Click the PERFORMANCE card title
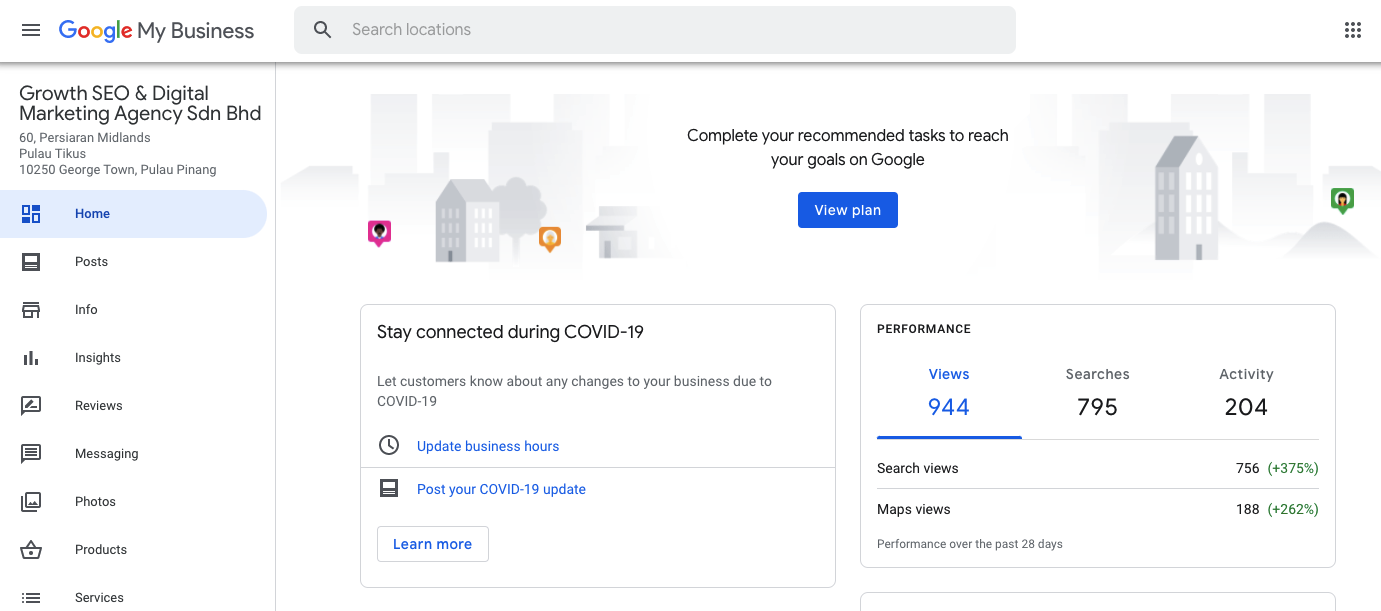Viewport: 1381px width, 611px height. pyautogui.click(x=924, y=329)
